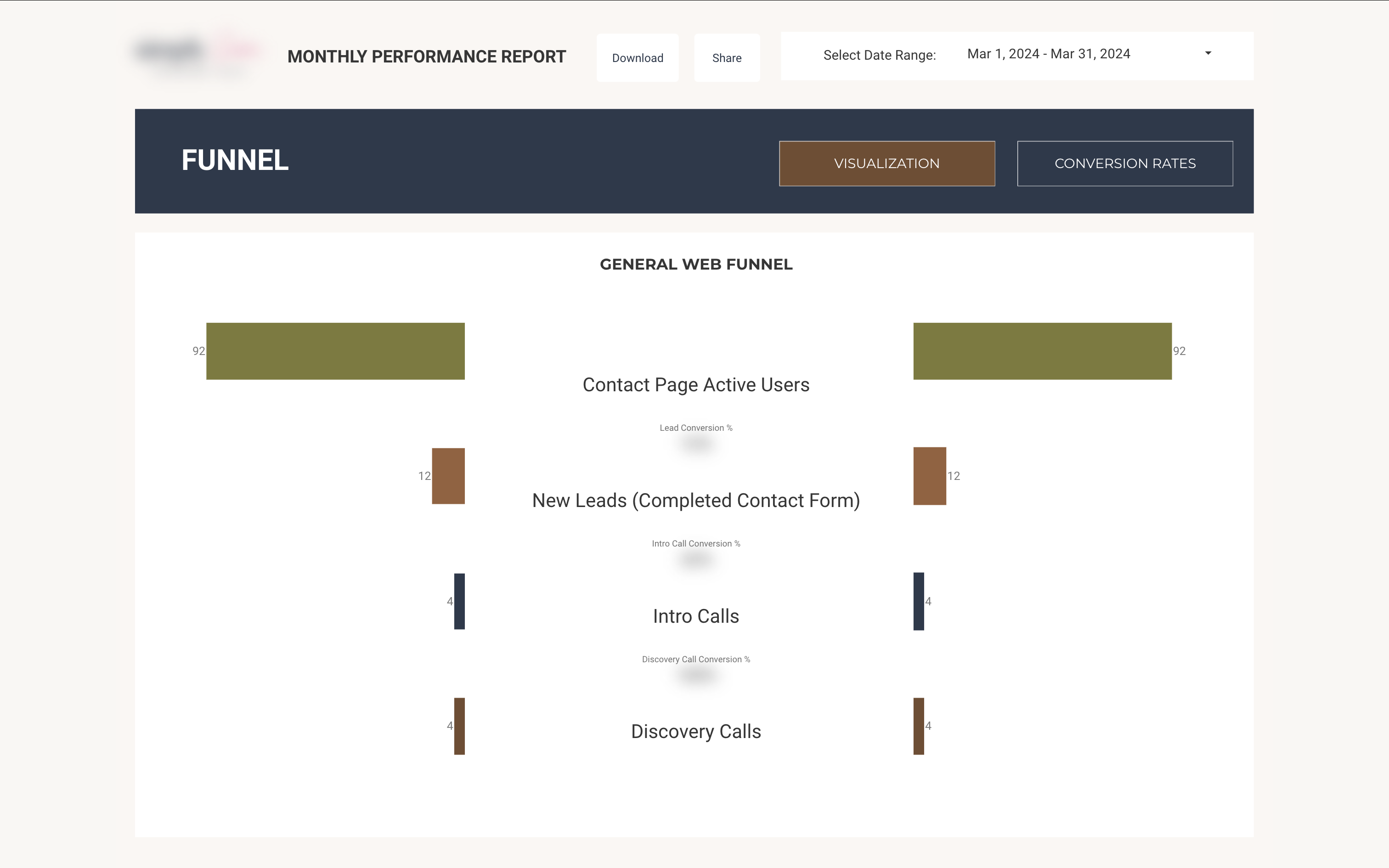Switch to the Conversion Rates view

(x=1124, y=163)
